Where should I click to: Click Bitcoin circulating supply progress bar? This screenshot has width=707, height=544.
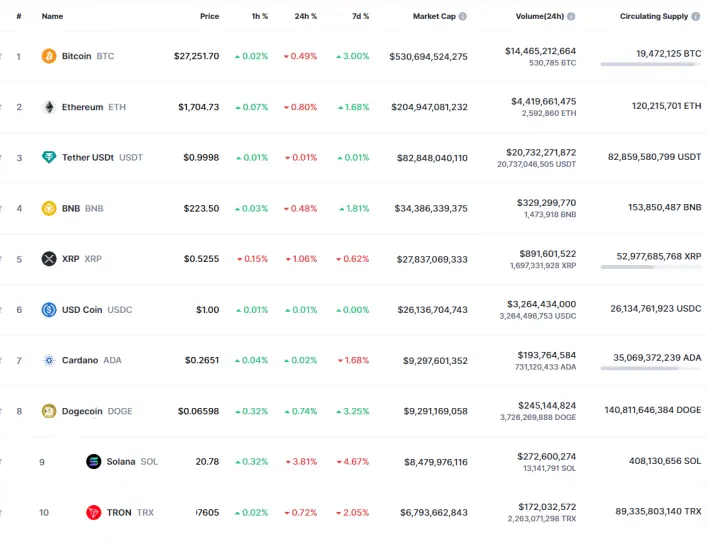[x=651, y=65]
